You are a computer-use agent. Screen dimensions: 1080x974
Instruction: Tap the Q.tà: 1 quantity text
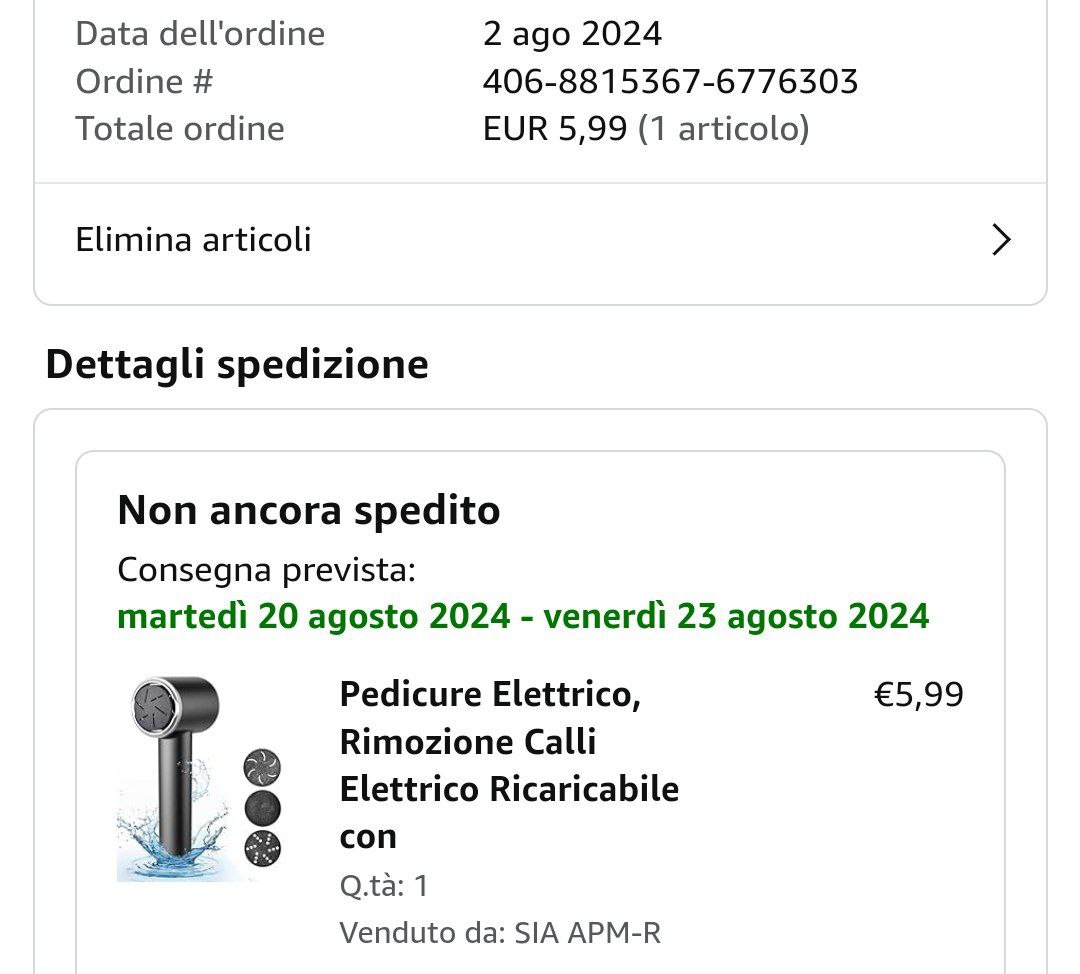tap(384, 886)
